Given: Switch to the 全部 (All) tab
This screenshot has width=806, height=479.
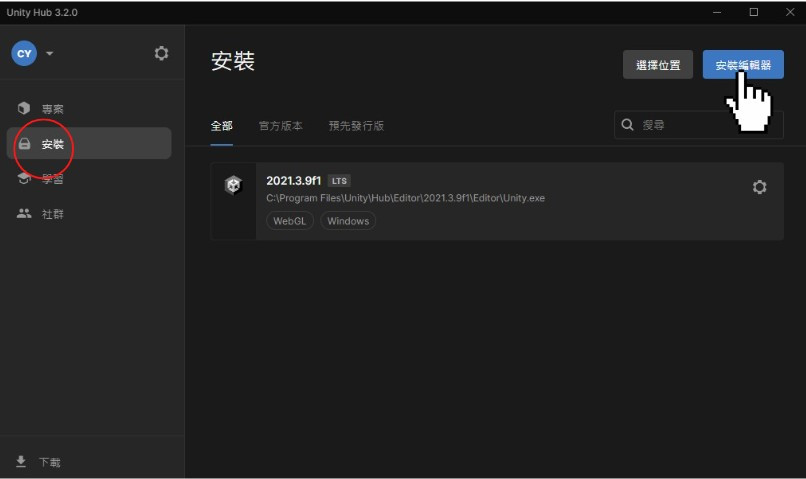Looking at the screenshot, I should point(222,126).
